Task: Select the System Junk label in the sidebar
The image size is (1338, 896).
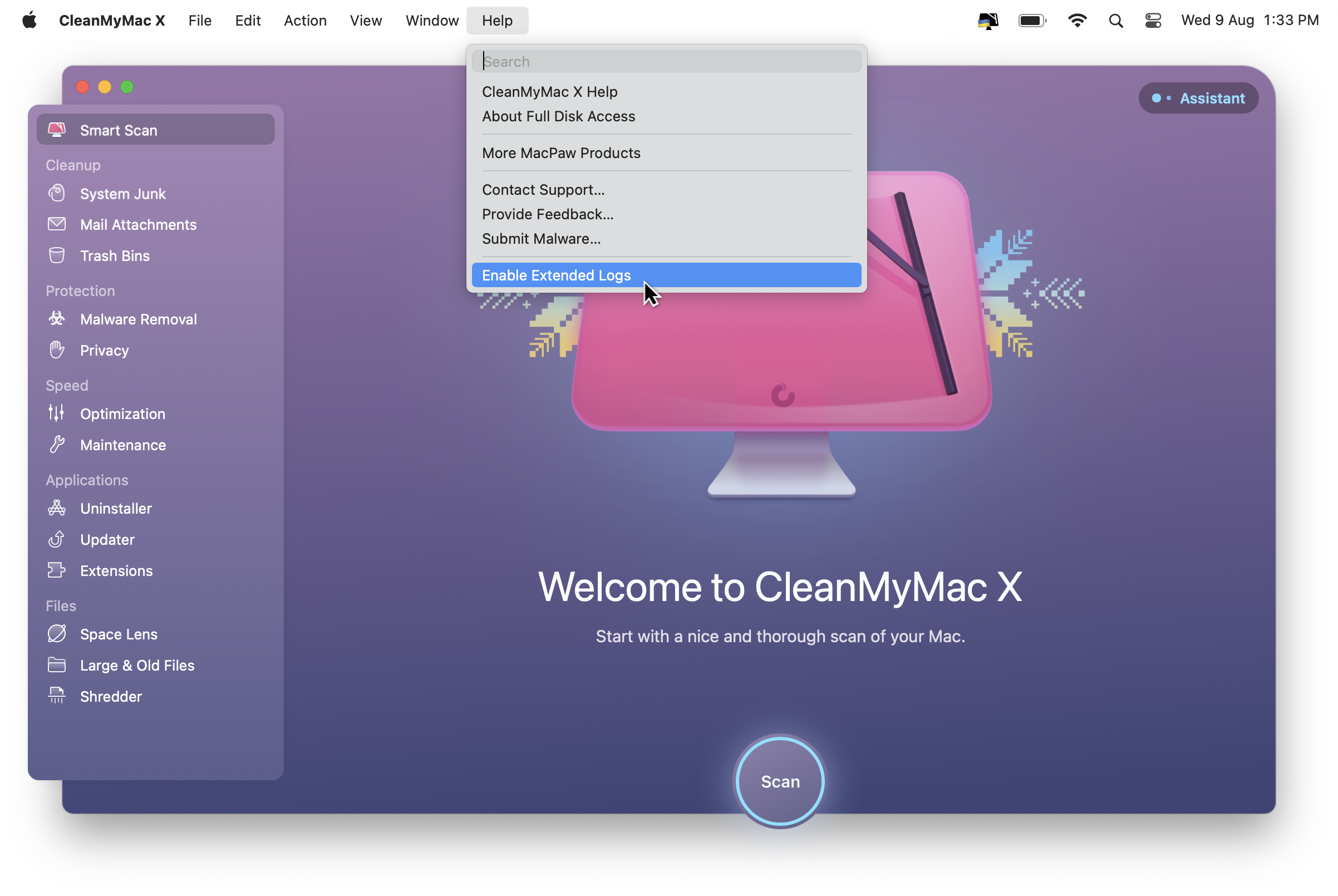Action: coord(123,194)
